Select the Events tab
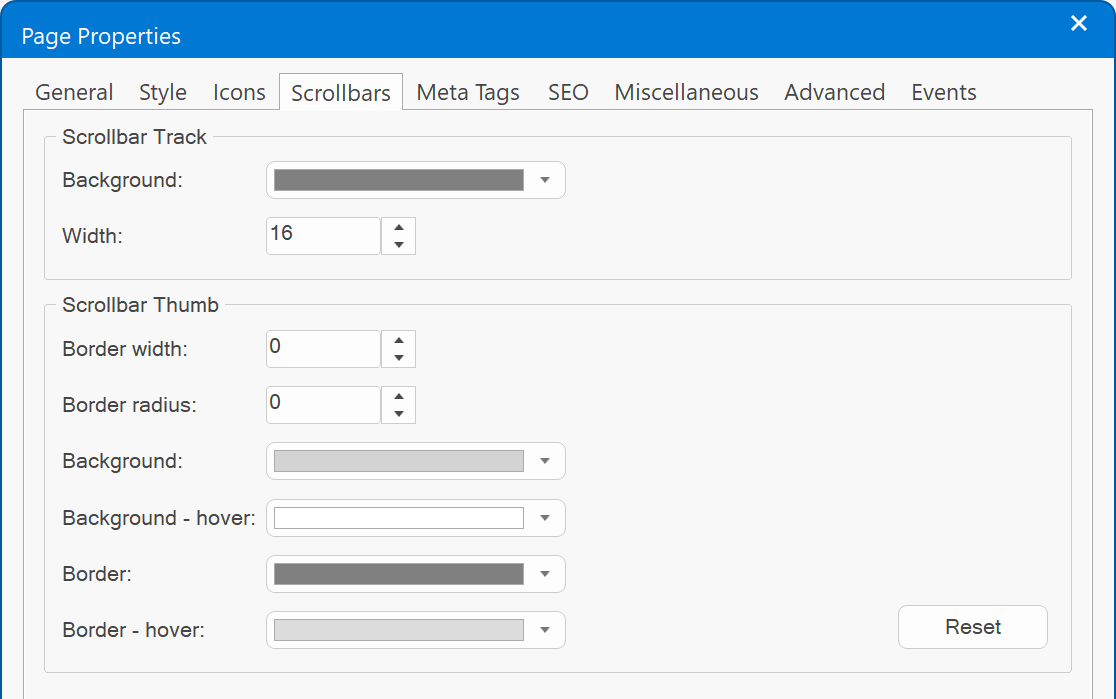 [944, 93]
